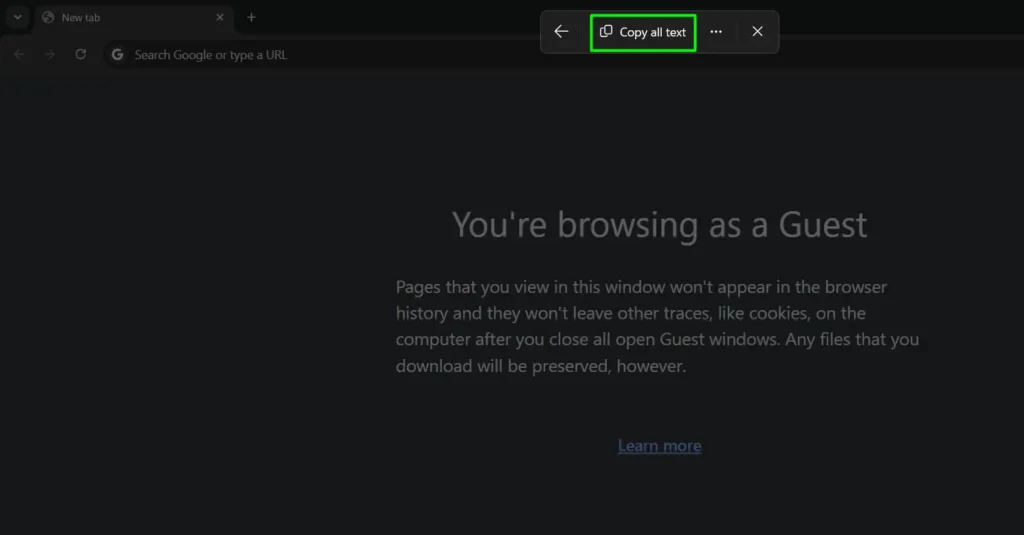Click the Google logo in the address bar
Screen dimensions: 1024x535
pos(118,55)
